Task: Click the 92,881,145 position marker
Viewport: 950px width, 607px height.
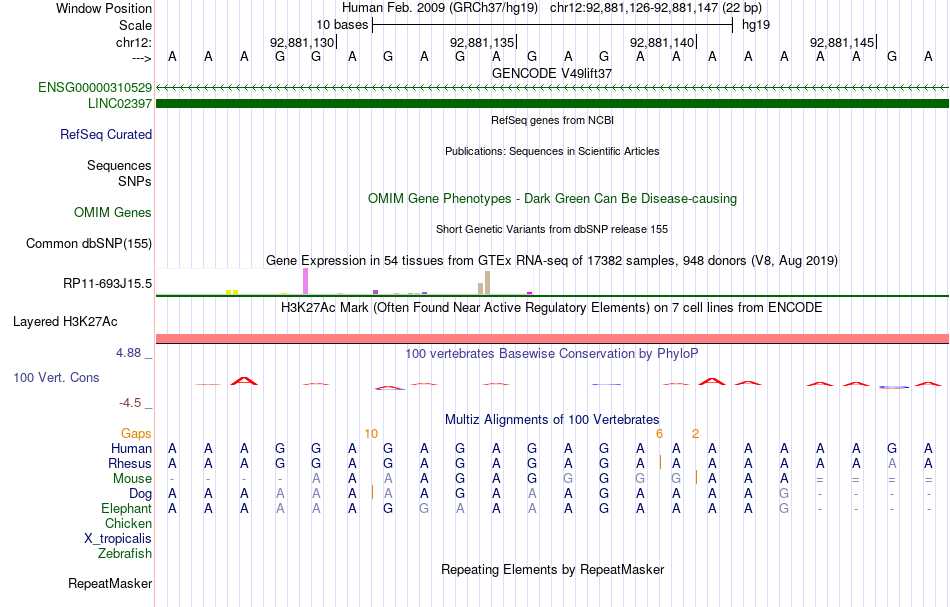Action: [x=842, y=42]
